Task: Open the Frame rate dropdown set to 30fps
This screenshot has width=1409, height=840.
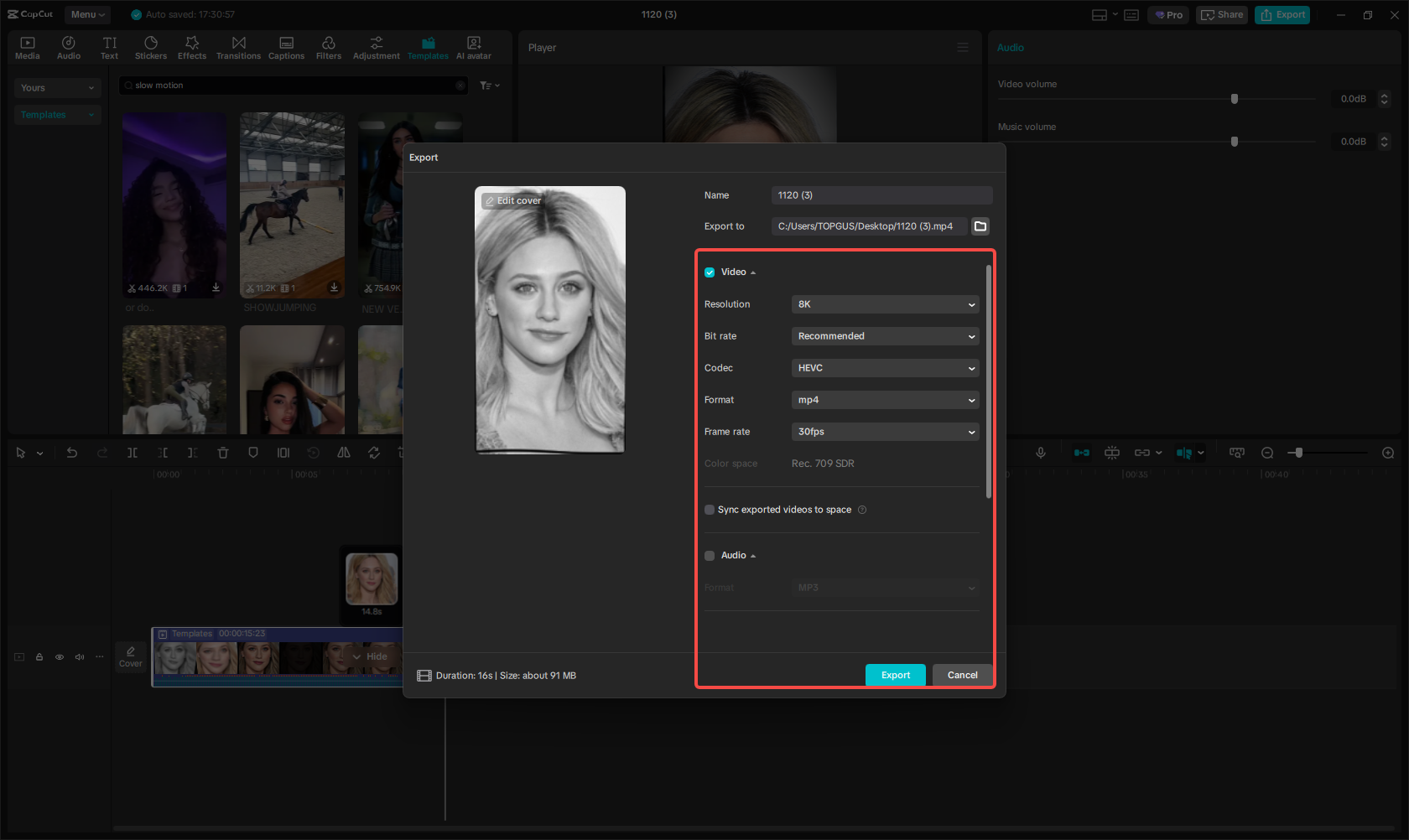Action: click(885, 432)
